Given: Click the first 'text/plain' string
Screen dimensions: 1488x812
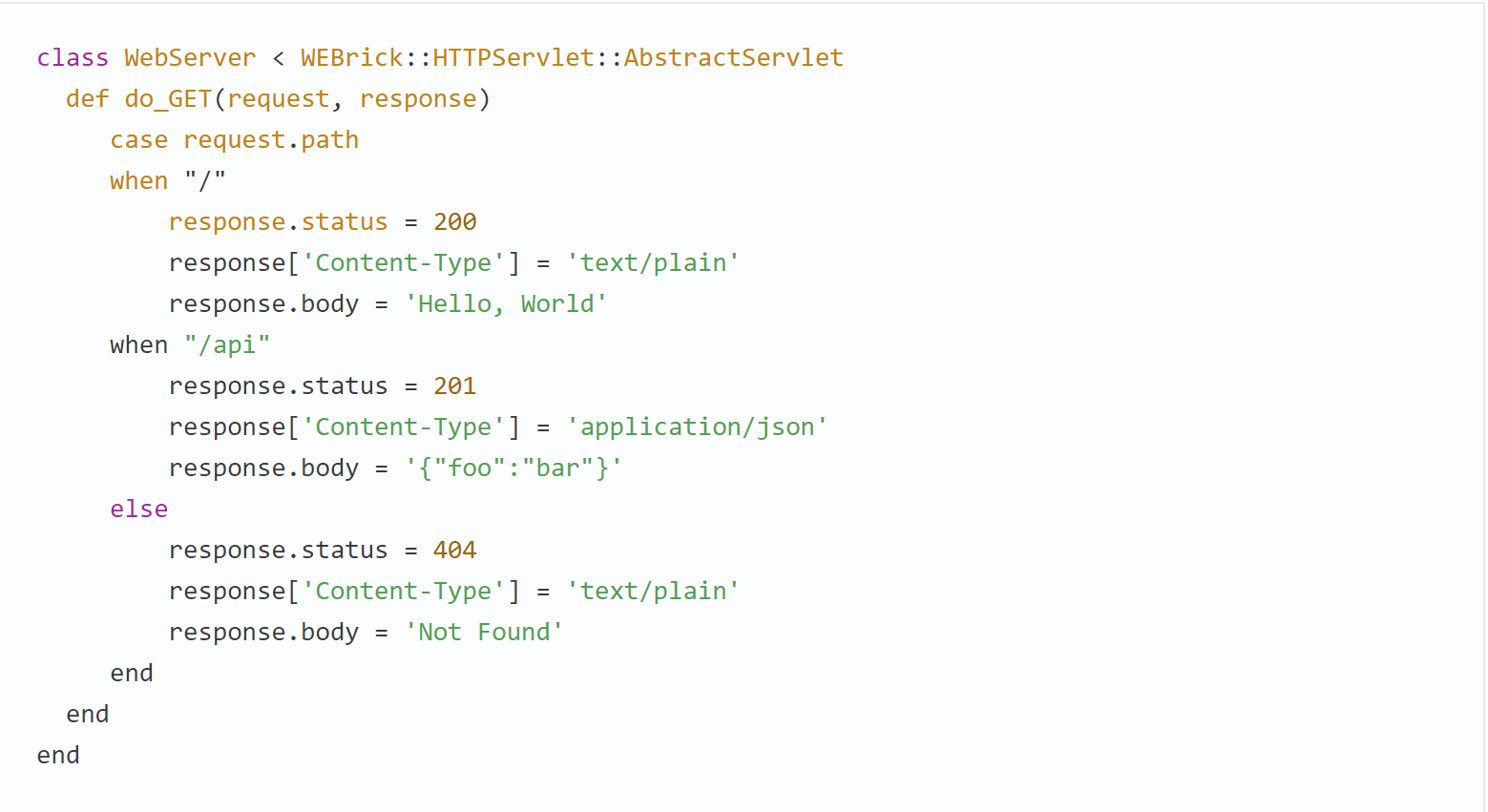Looking at the screenshot, I should 653,263.
